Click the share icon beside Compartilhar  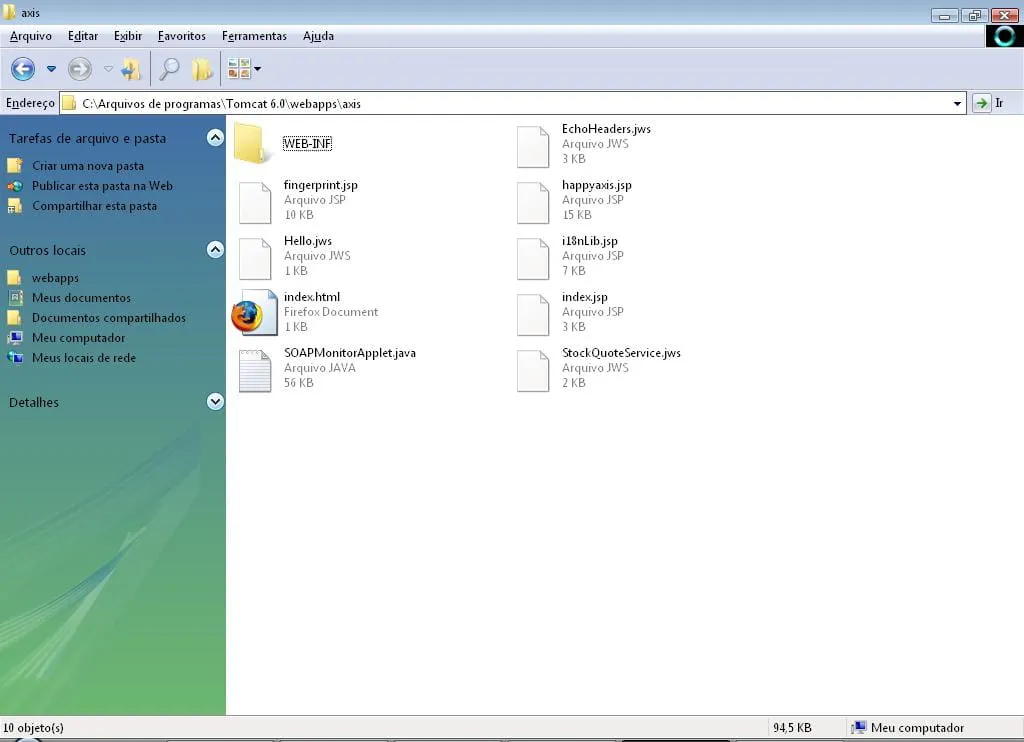[x=14, y=206]
